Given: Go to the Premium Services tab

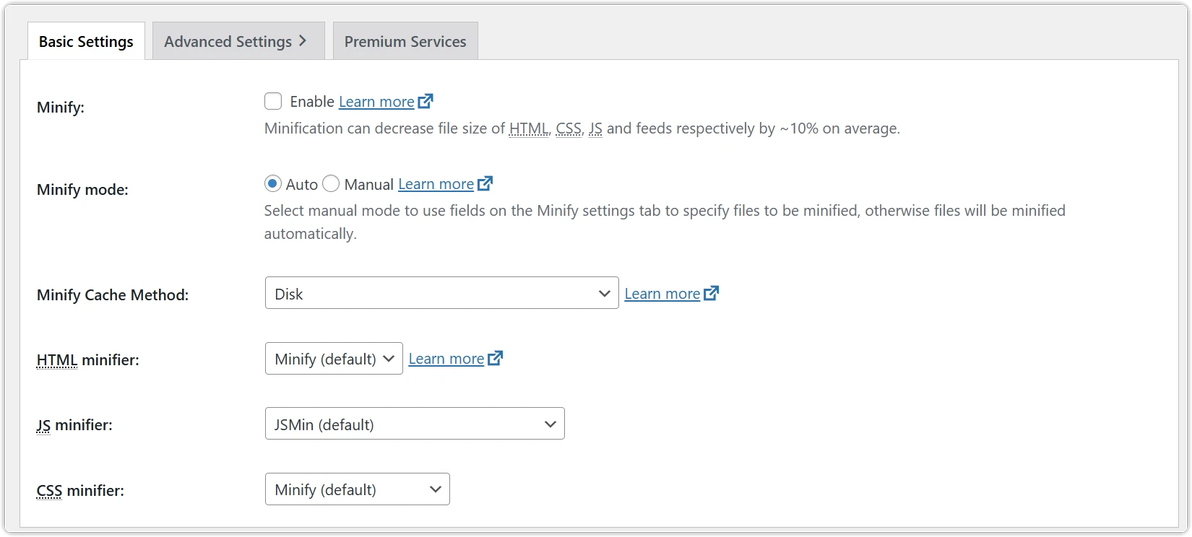Looking at the screenshot, I should tap(405, 41).
